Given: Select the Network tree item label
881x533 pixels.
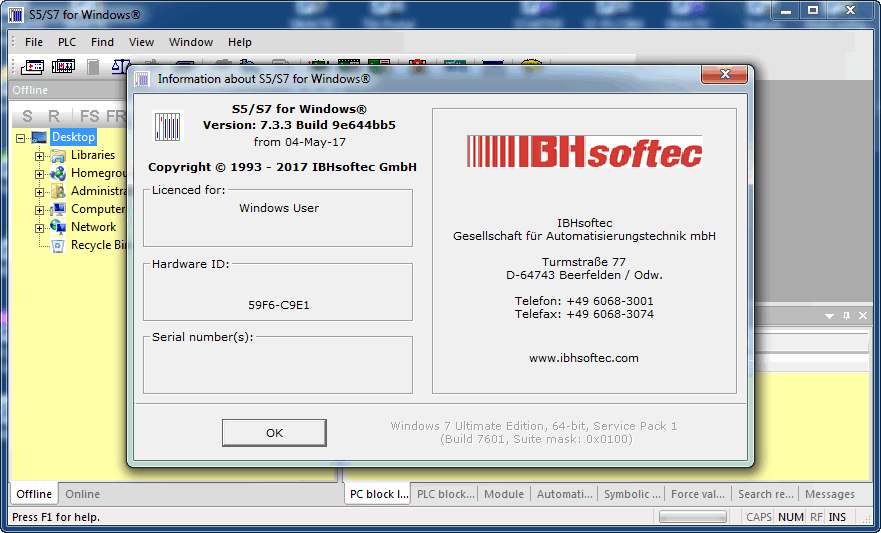Looking at the screenshot, I should click(93, 227).
